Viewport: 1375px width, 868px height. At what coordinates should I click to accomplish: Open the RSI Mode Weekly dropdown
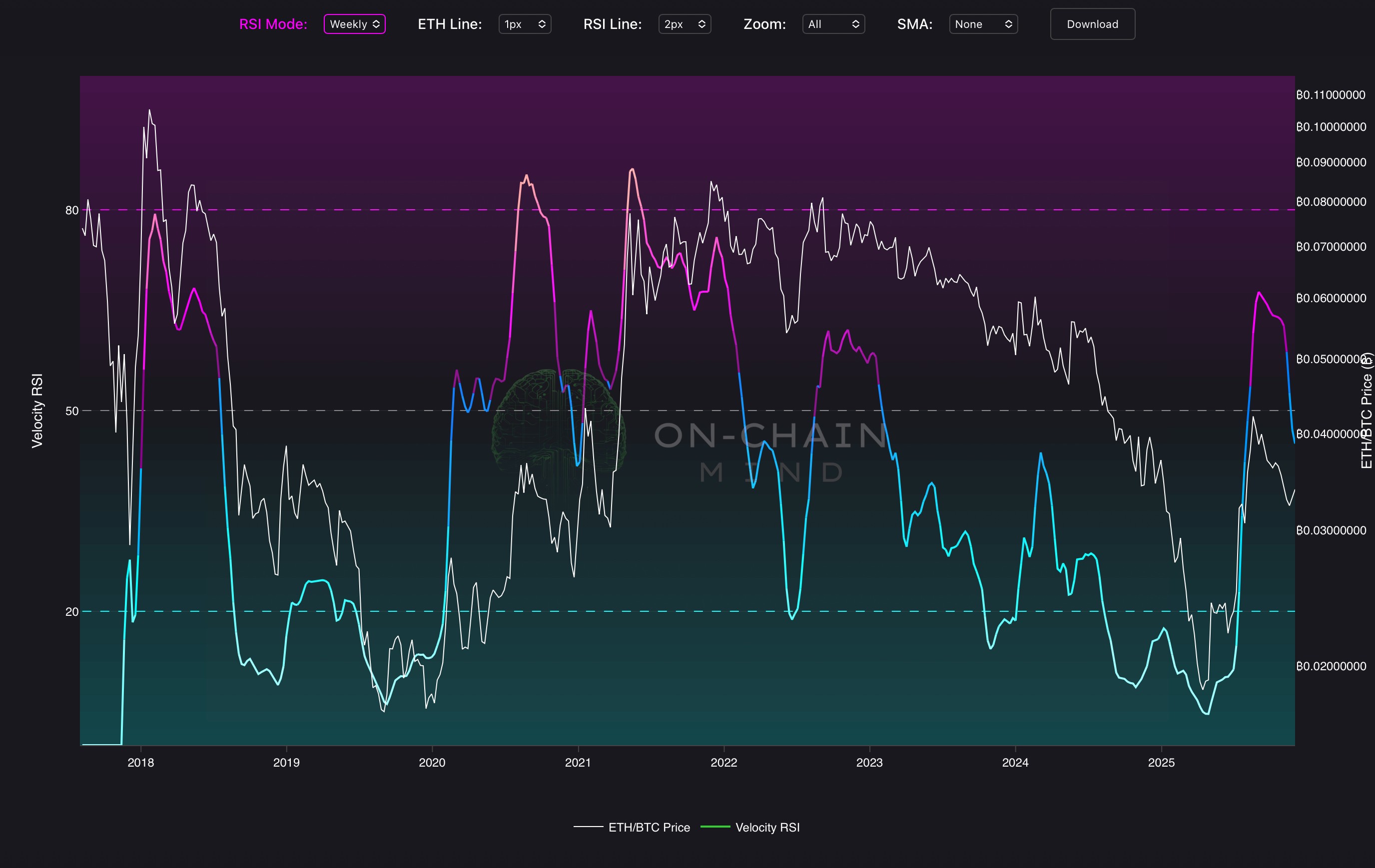tap(354, 24)
